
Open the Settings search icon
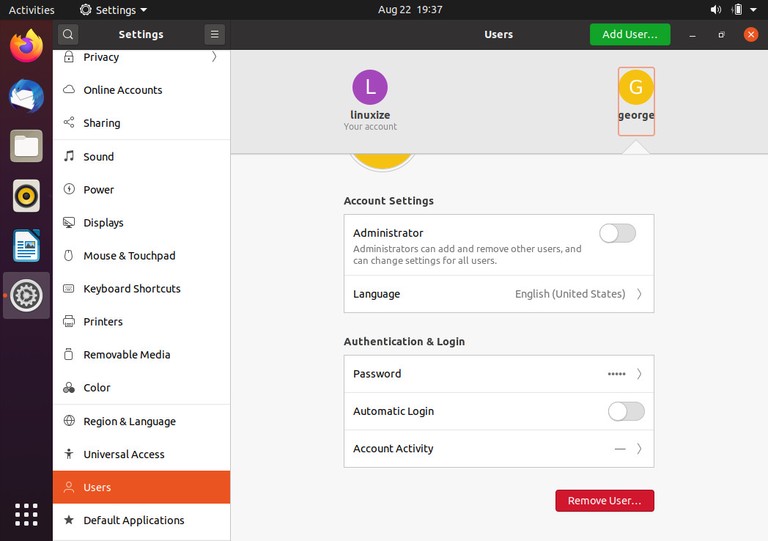point(68,34)
